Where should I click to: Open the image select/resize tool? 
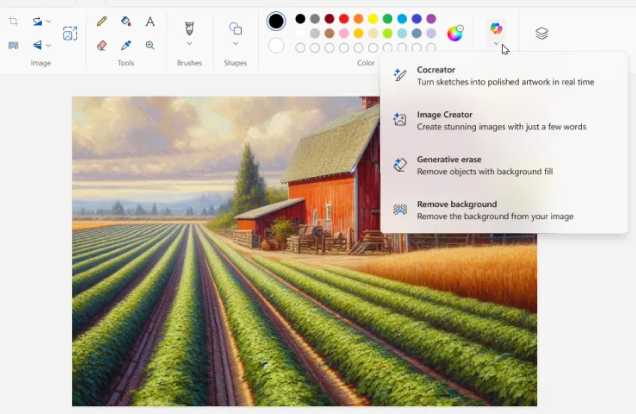70,33
